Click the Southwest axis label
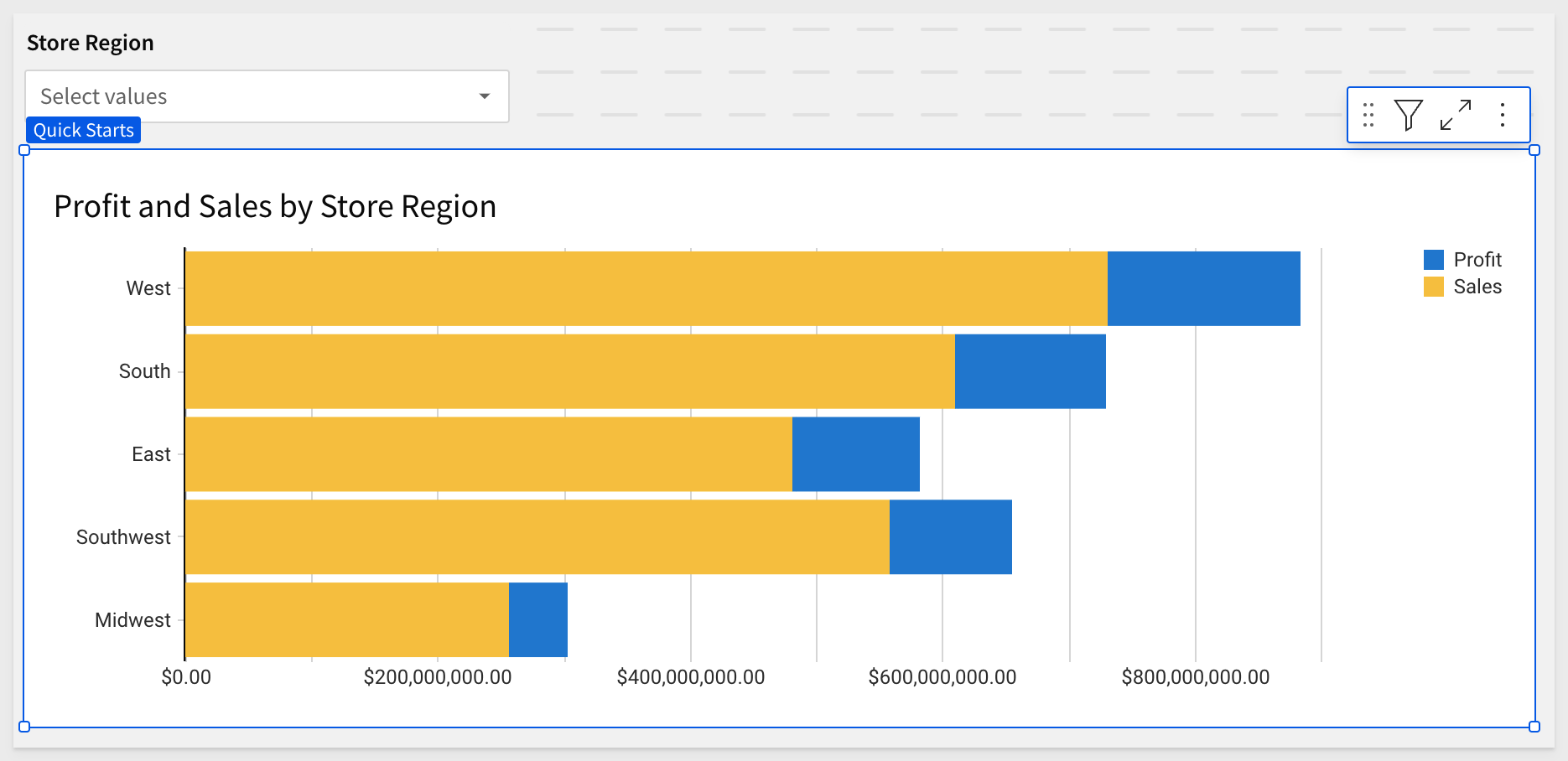Viewport: 1568px width, 761px height. point(123,537)
